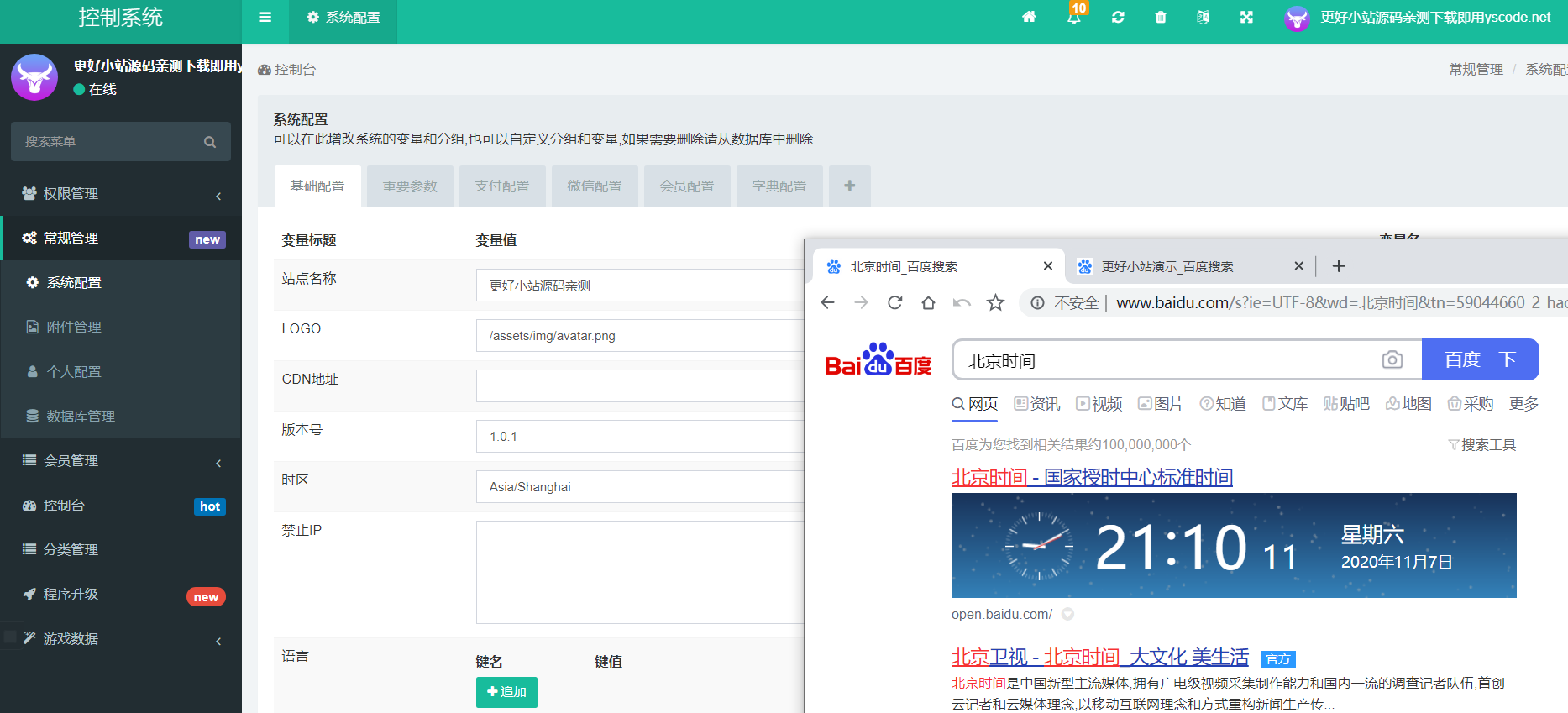
Task: Reload the Baidu page
Action: (894, 302)
